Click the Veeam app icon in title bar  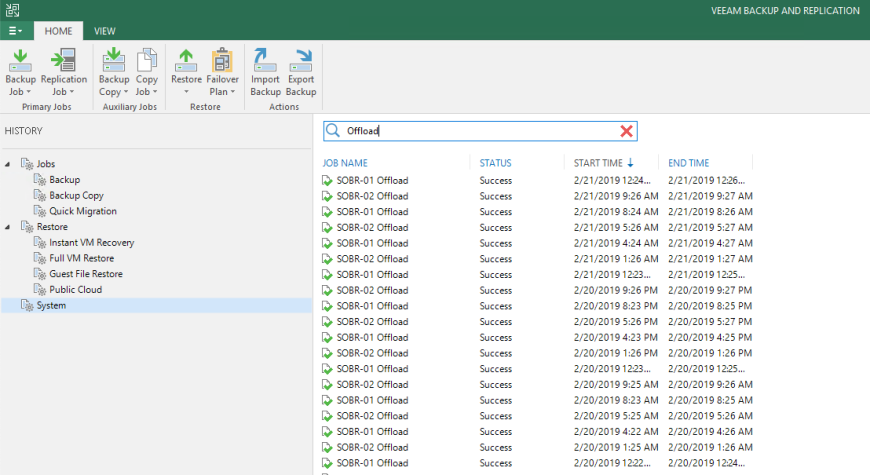pos(12,10)
